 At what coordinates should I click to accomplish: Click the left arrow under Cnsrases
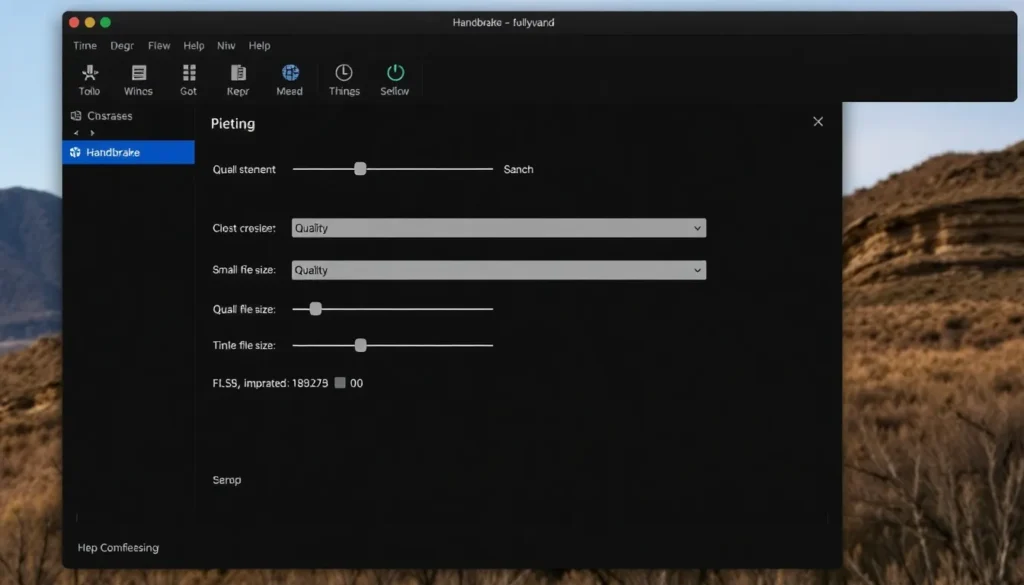[77, 133]
